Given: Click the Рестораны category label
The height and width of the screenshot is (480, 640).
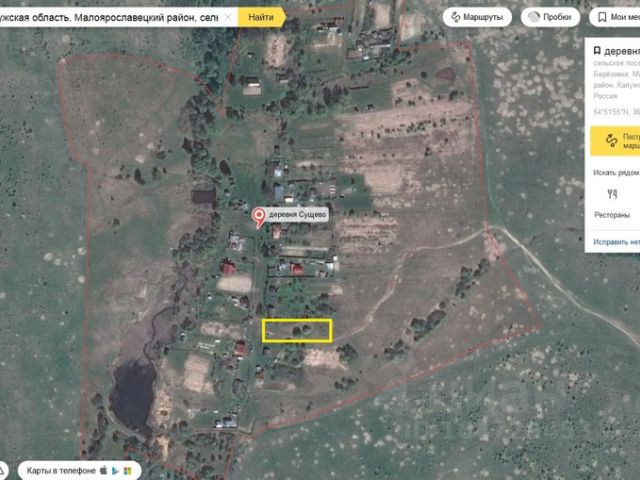Looking at the screenshot, I should click(612, 215).
